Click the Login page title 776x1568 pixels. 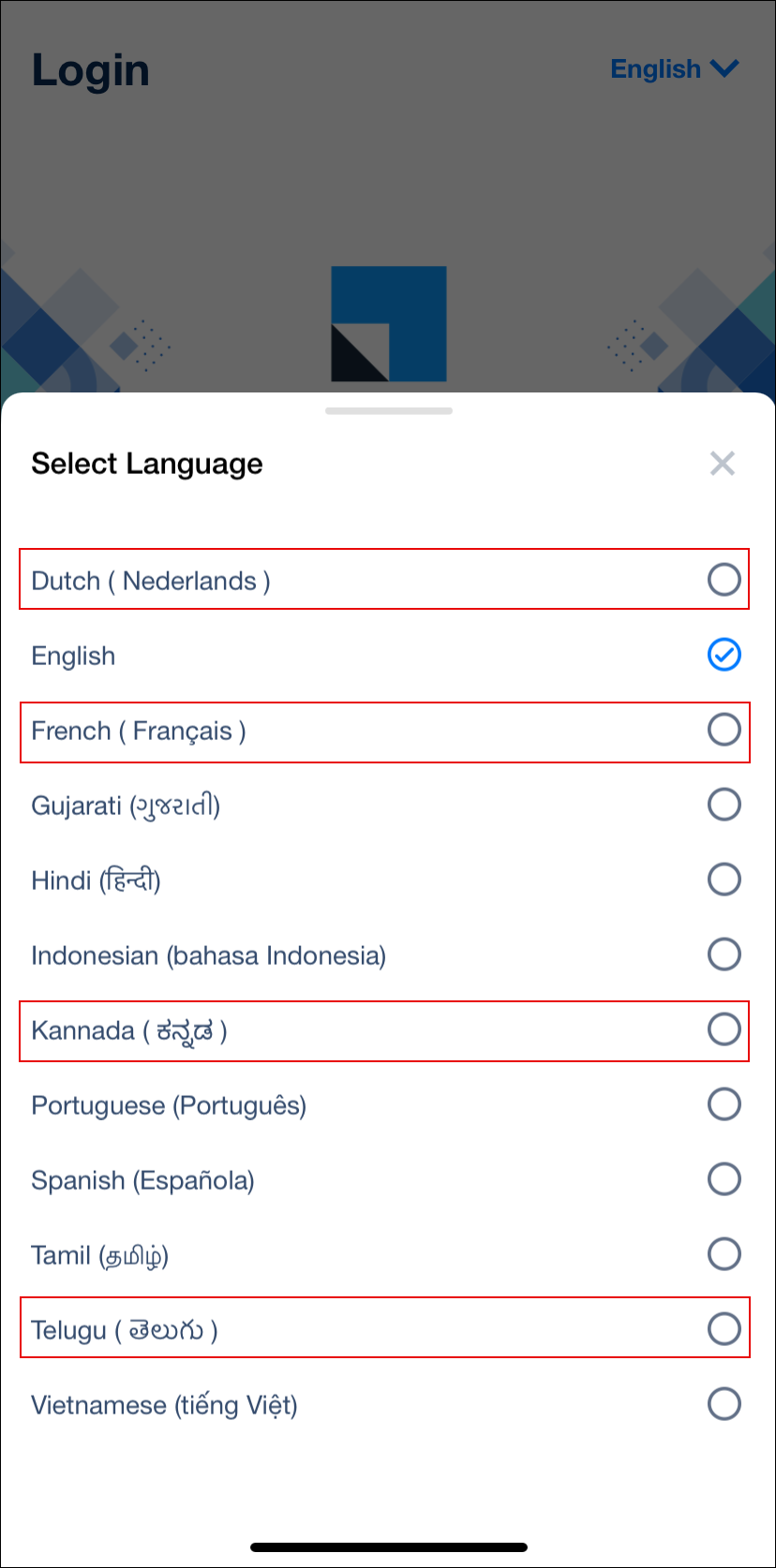click(x=91, y=70)
